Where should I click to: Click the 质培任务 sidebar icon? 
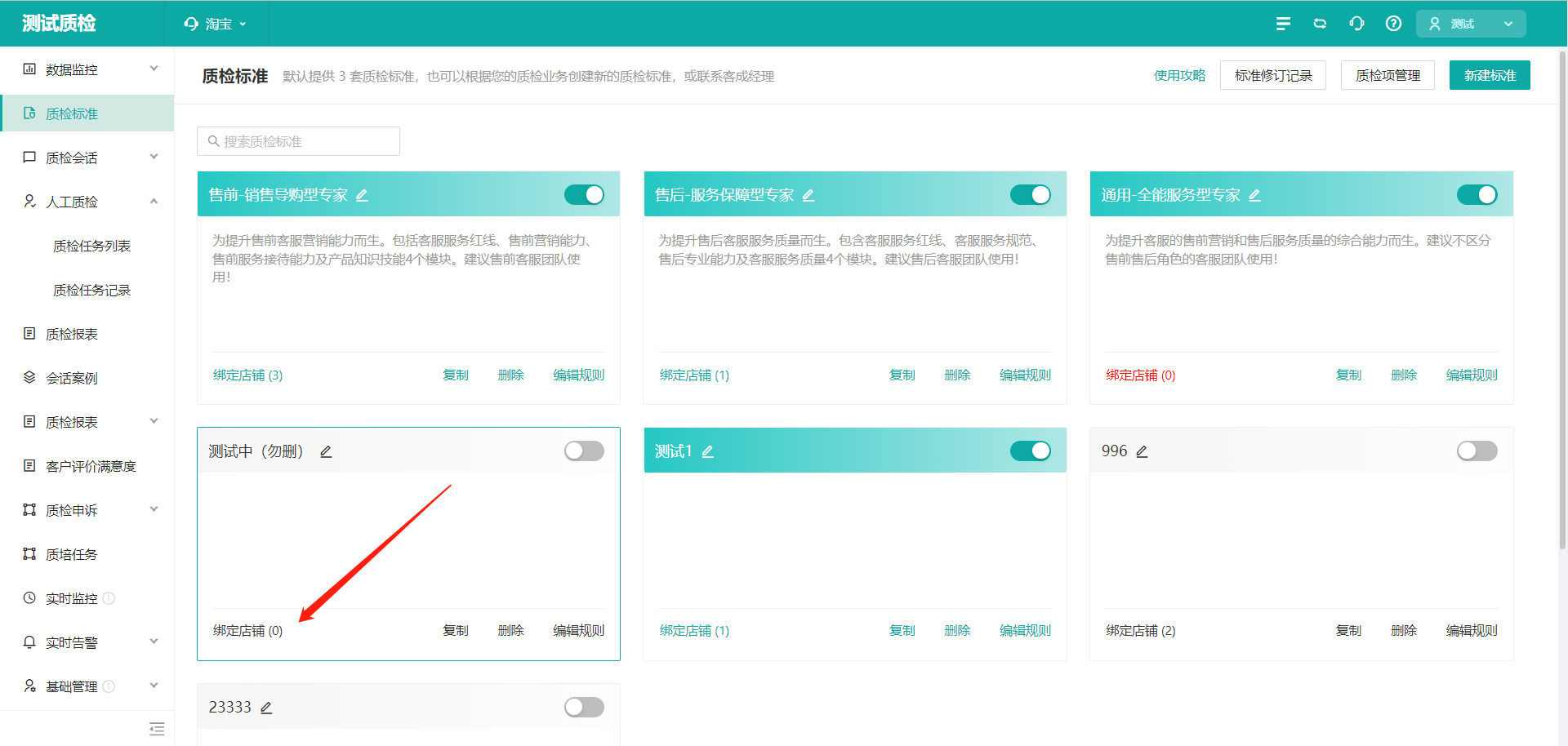click(x=29, y=553)
